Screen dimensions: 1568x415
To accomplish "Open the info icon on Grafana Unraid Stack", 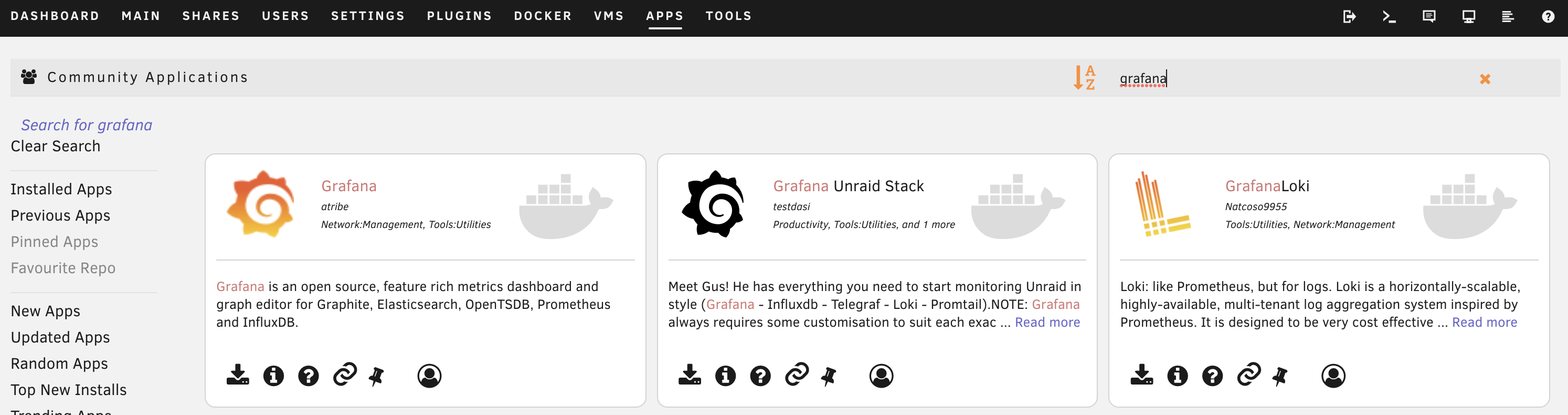I will click(725, 376).
